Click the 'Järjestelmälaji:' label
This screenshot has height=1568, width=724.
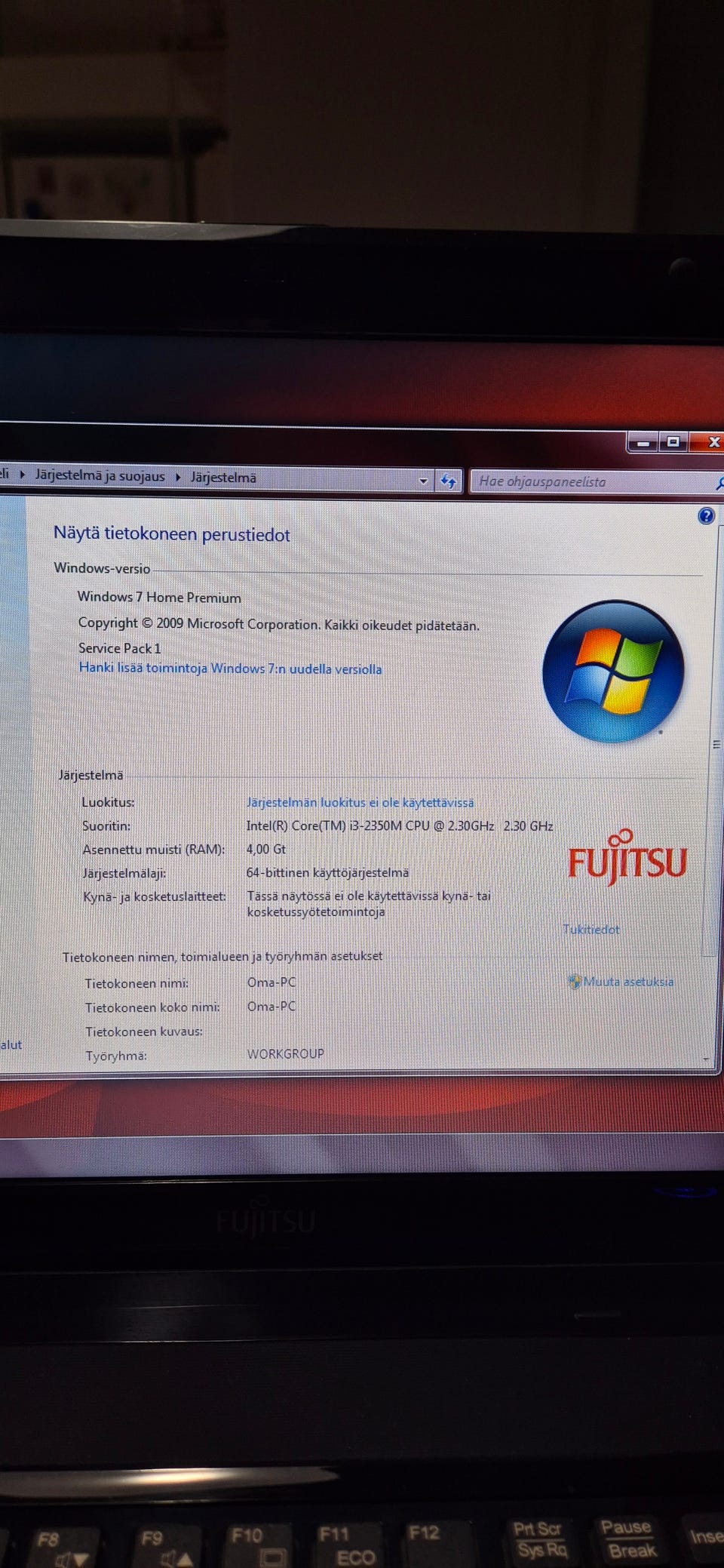coord(124,873)
